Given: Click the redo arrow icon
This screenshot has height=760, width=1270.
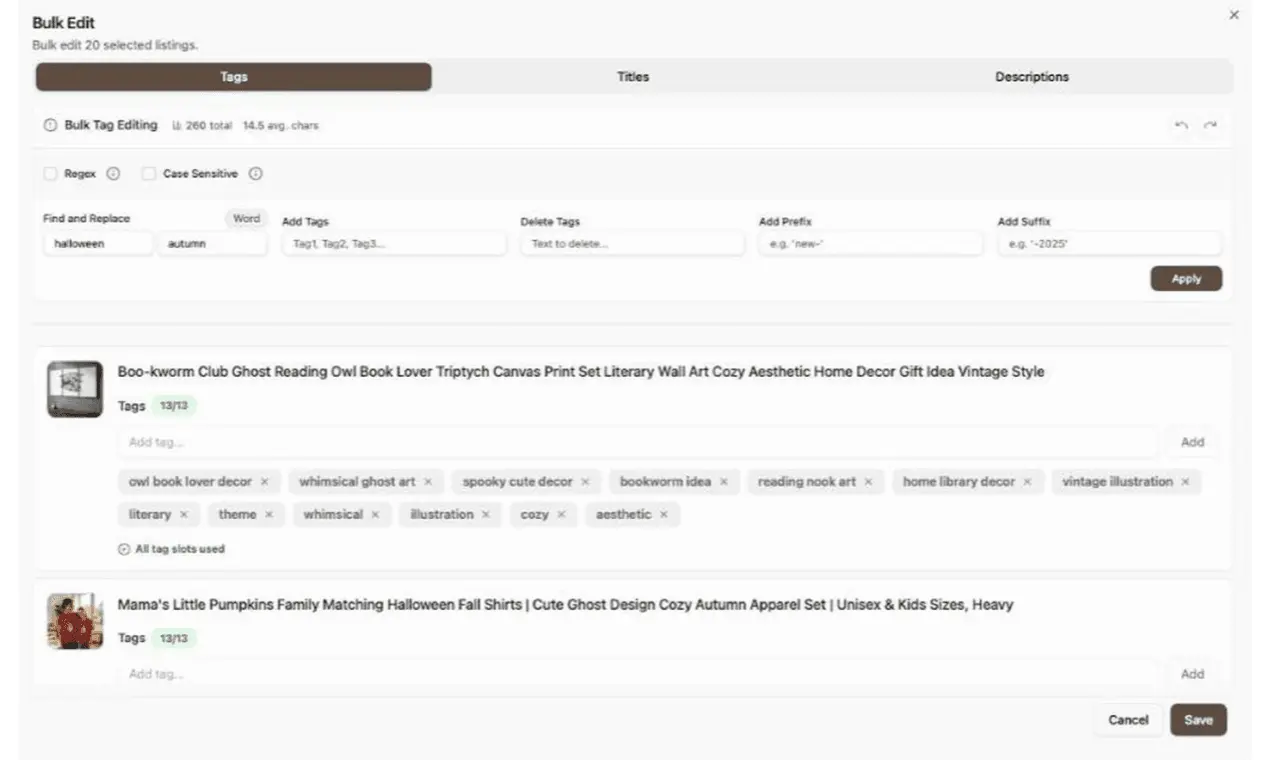Looking at the screenshot, I should tap(1210, 125).
